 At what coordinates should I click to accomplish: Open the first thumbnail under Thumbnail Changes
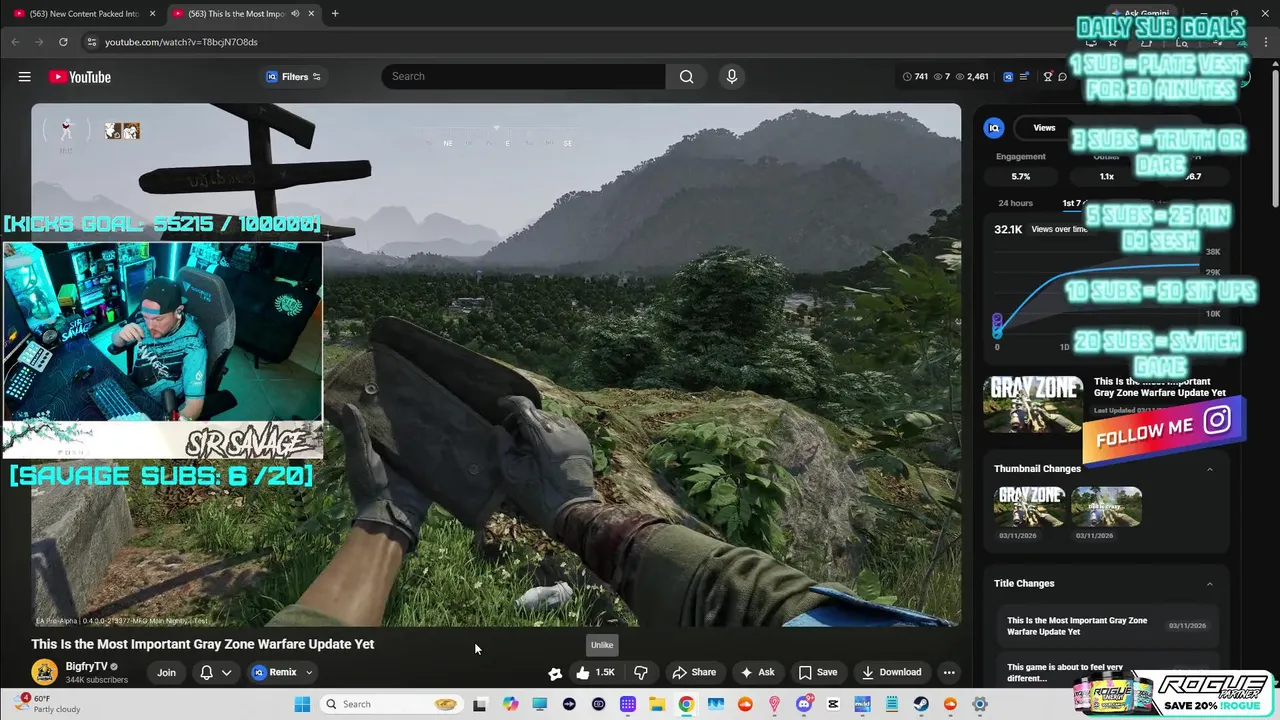1029,506
